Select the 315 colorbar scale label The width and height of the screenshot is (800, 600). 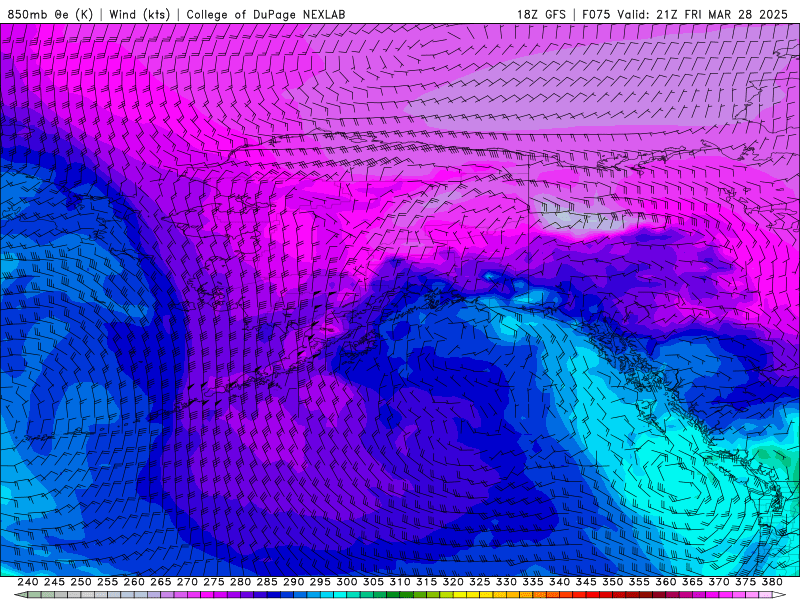pos(426,582)
